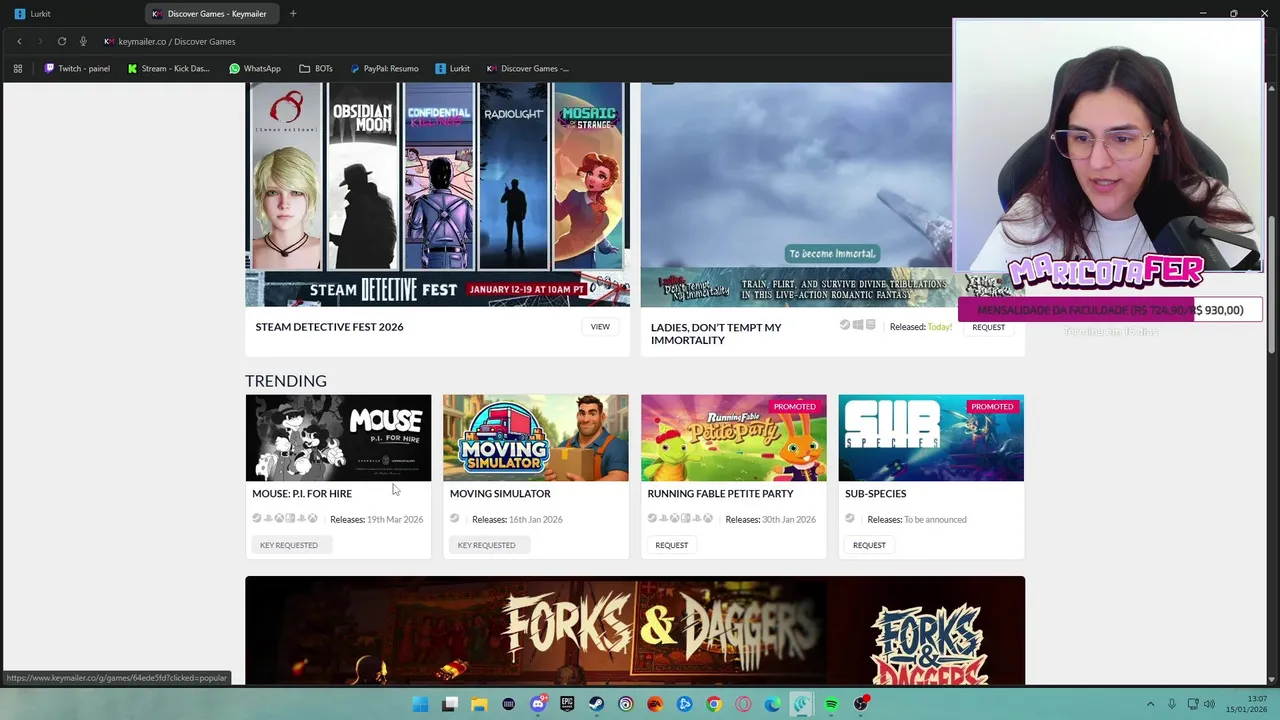Open Spotify from the taskbar
Image resolution: width=1280 pixels, height=720 pixels.
[831, 704]
